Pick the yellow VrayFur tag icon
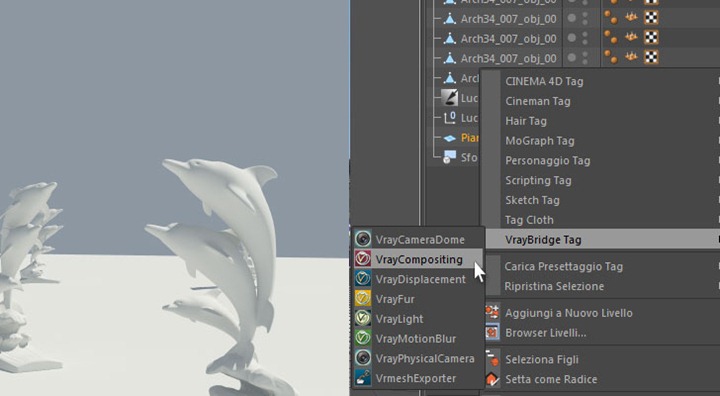The height and width of the screenshot is (396, 720). [x=363, y=299]
